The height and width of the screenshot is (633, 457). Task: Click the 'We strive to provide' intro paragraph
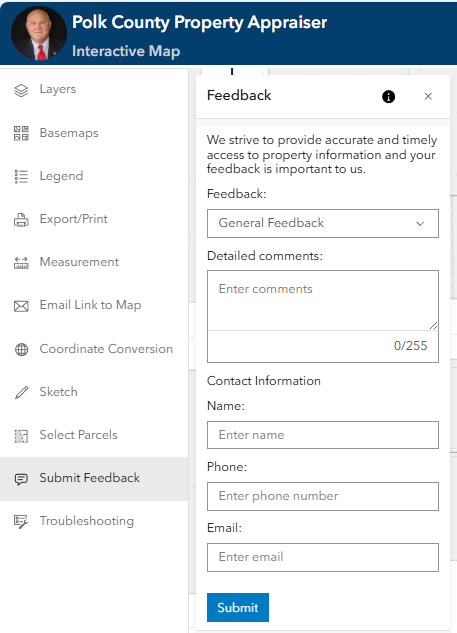point(322,154)
